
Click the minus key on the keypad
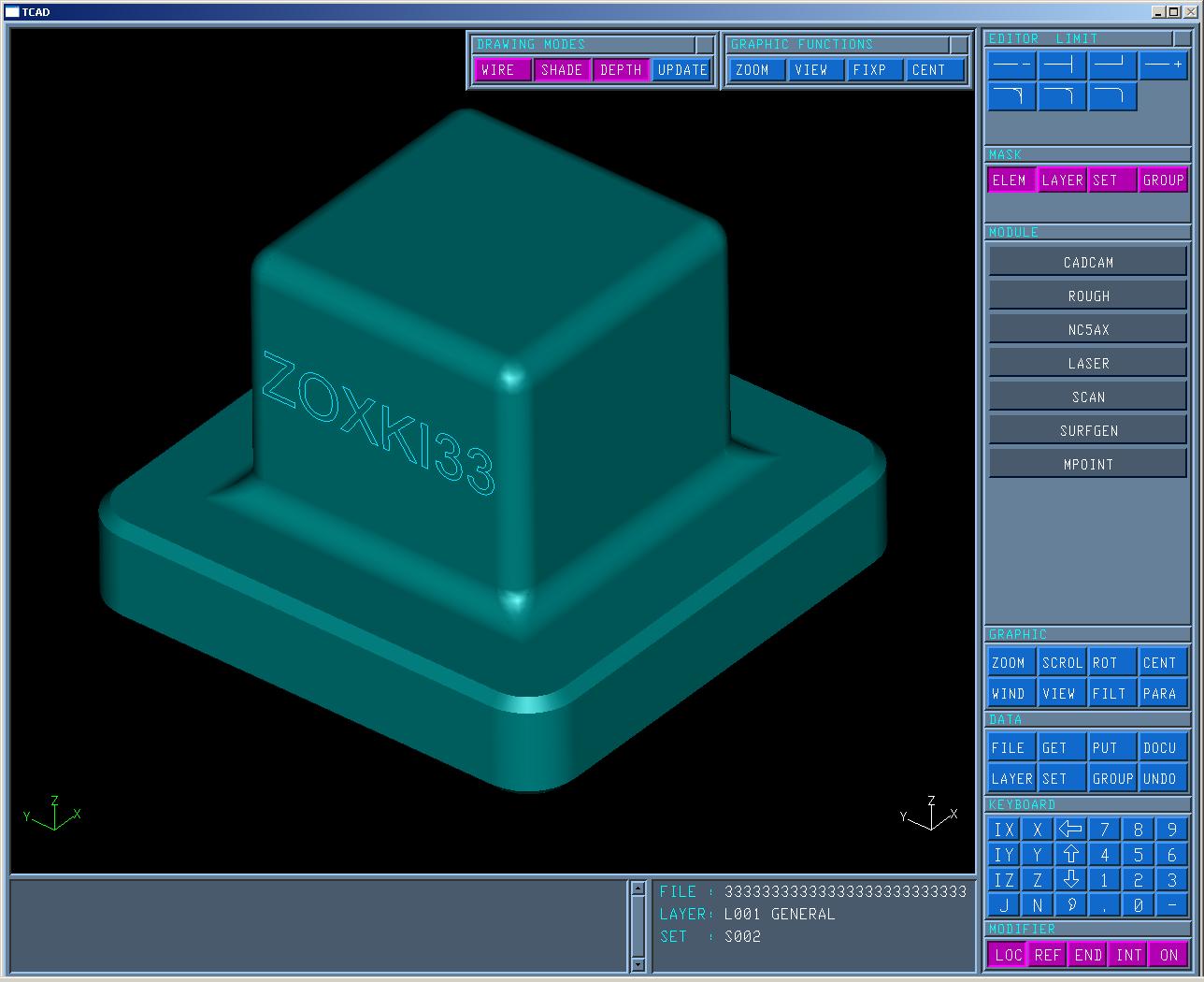[x=1171, y=905]
